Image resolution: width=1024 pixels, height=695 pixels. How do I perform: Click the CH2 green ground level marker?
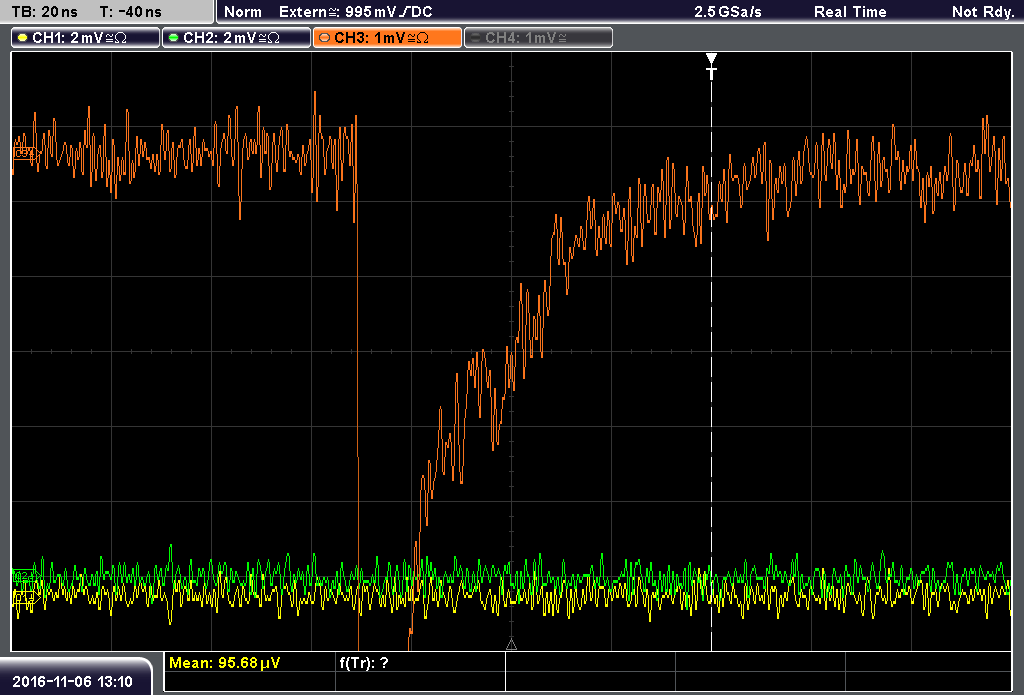[26, 576]
